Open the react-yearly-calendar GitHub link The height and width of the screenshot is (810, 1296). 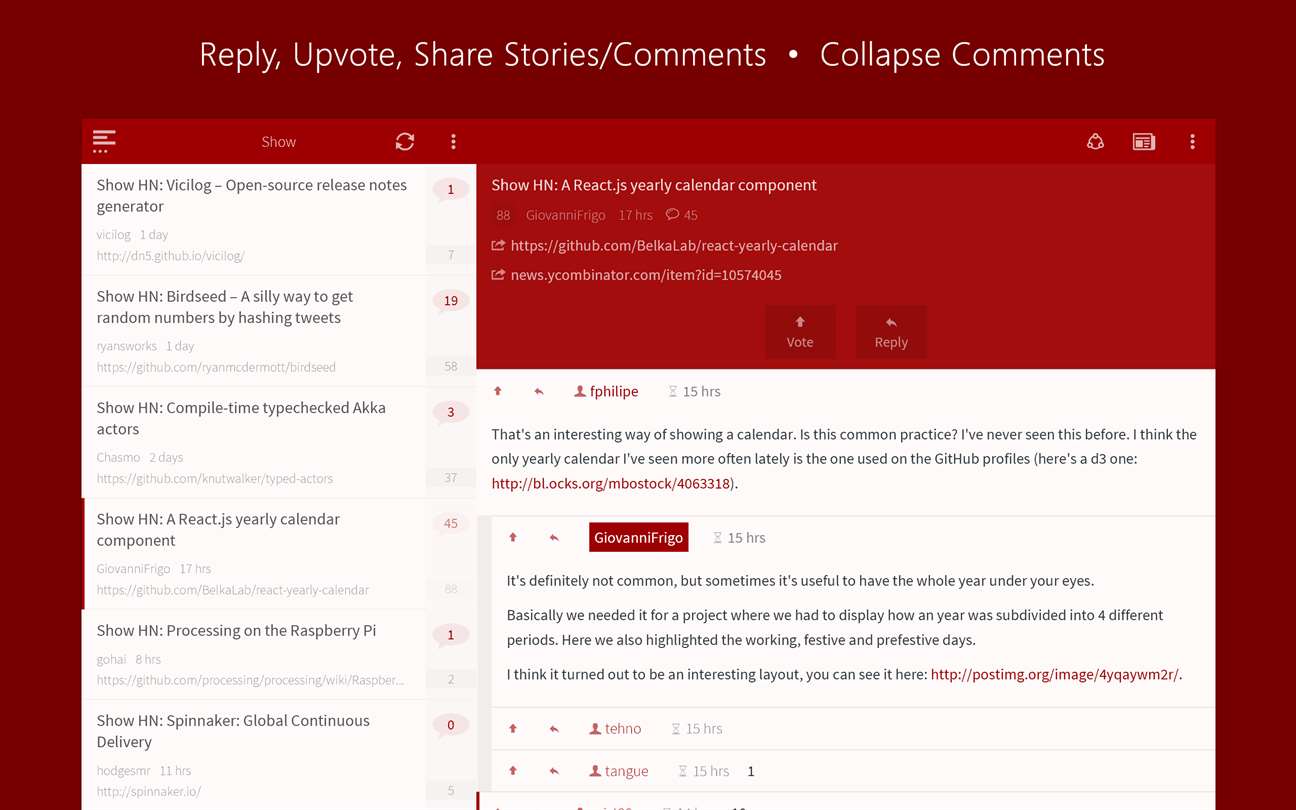pos(673,245)
